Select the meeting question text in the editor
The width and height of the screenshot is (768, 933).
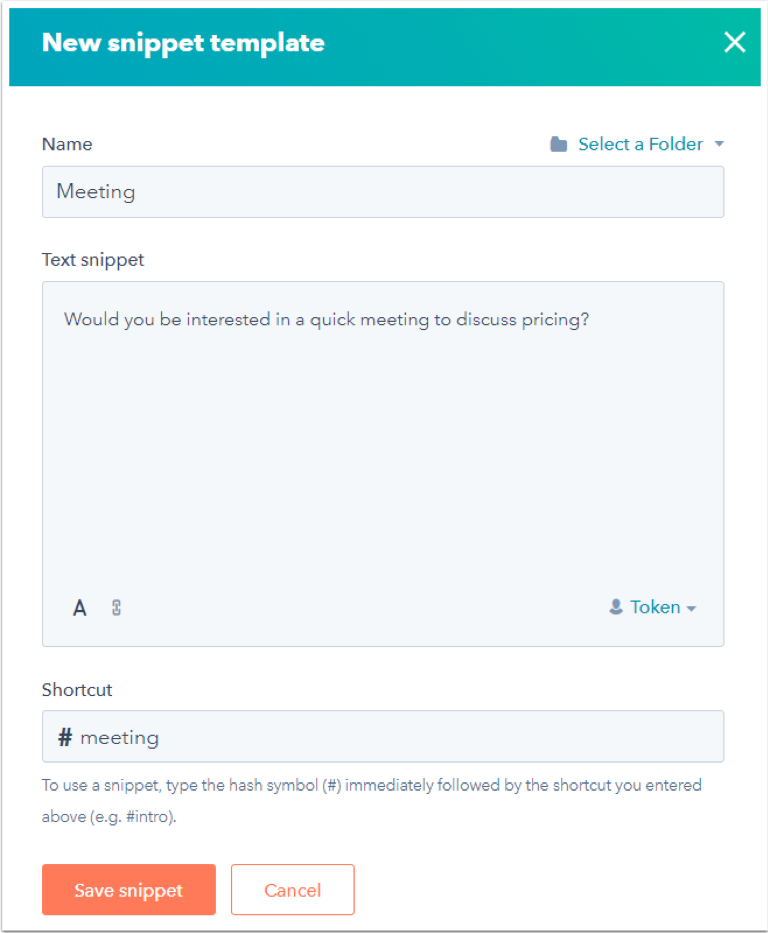(x=320, y=319)
